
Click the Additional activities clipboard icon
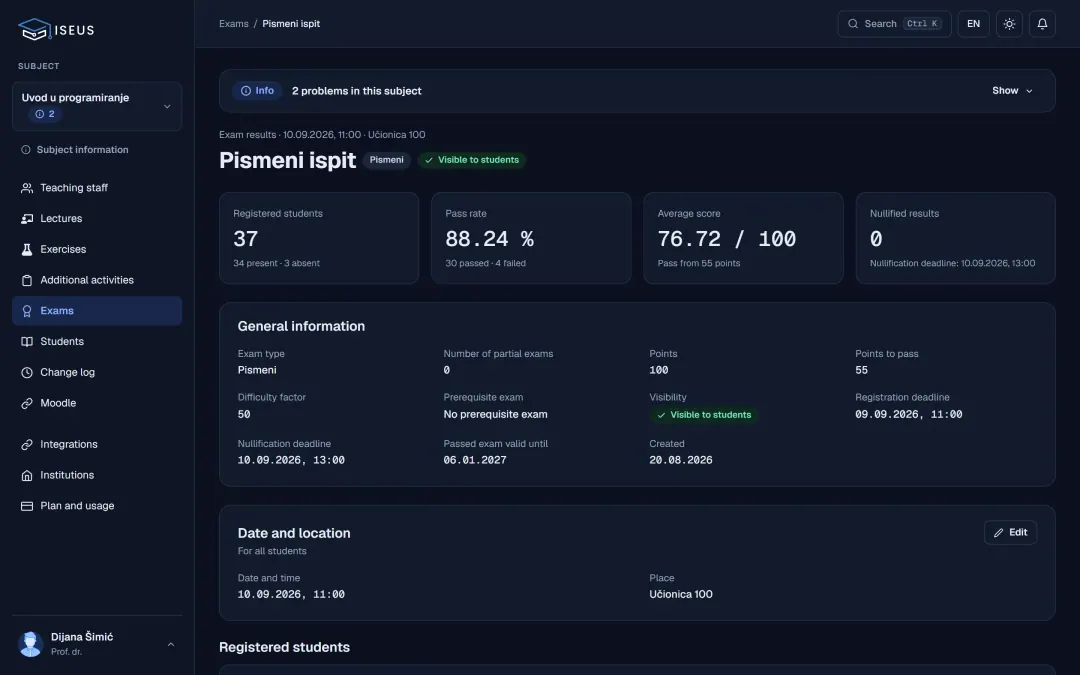coord(27,280)
